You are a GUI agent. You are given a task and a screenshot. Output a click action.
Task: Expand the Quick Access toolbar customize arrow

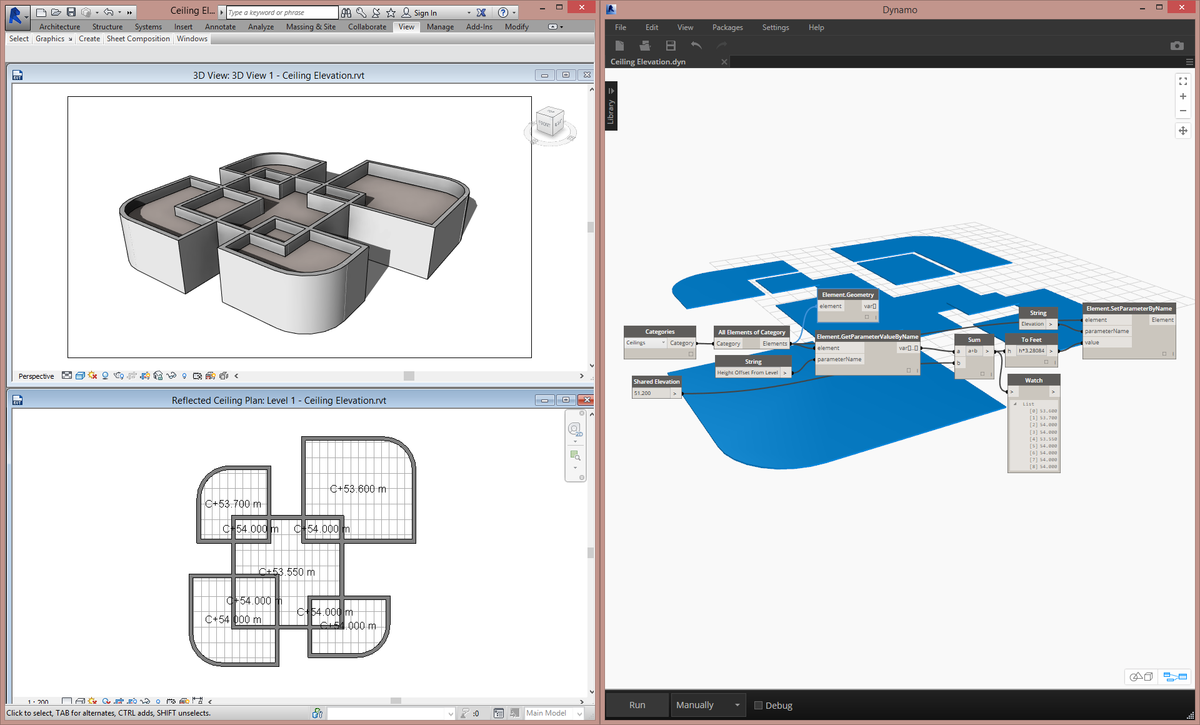click(130, 13)
